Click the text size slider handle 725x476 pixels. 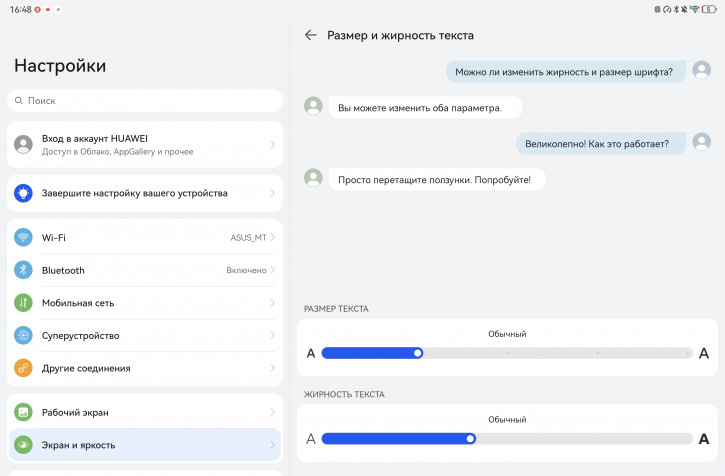pyautogui.click(x=418, y=353)
